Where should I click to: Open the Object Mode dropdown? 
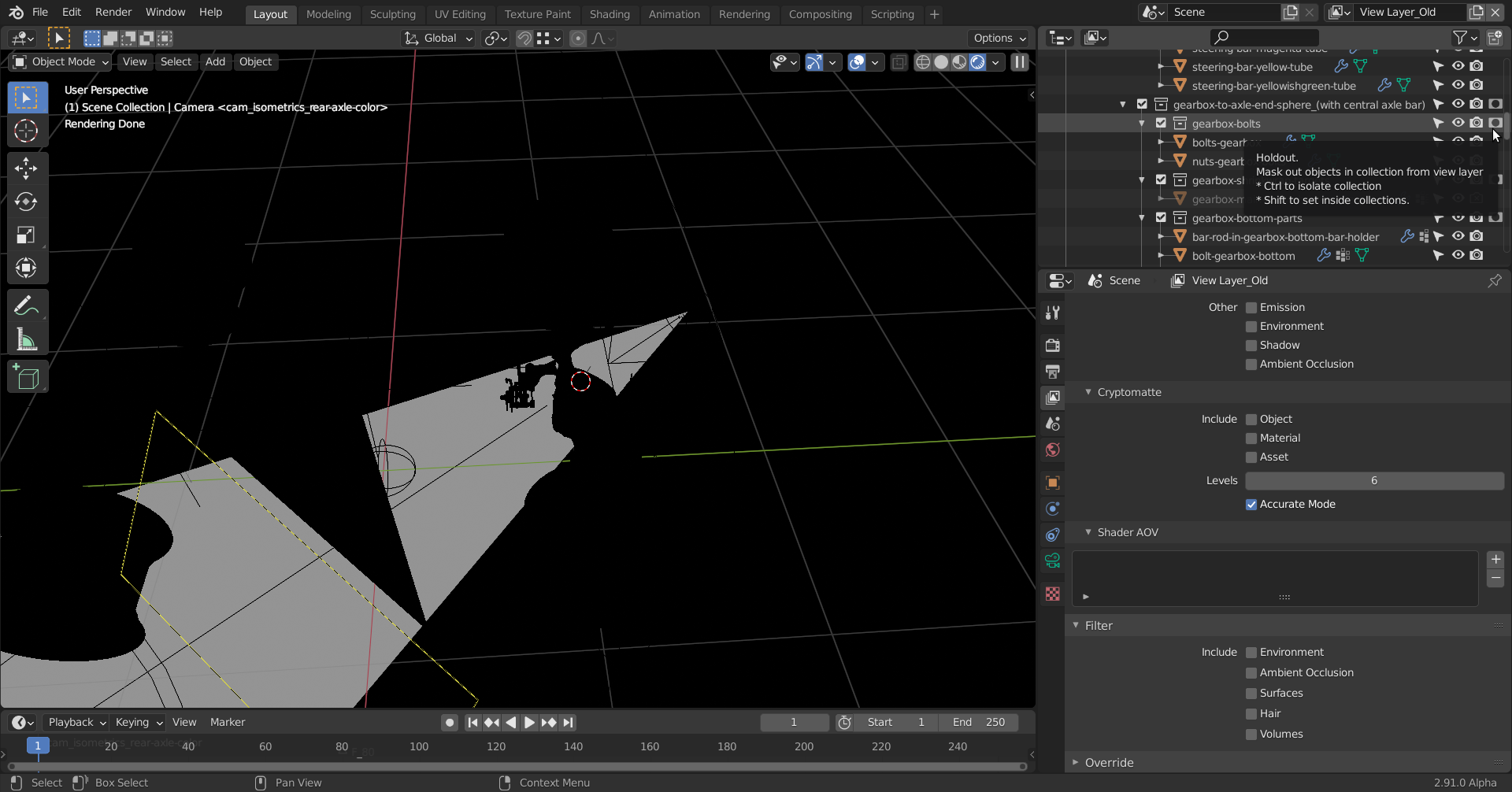pos(61,61)
